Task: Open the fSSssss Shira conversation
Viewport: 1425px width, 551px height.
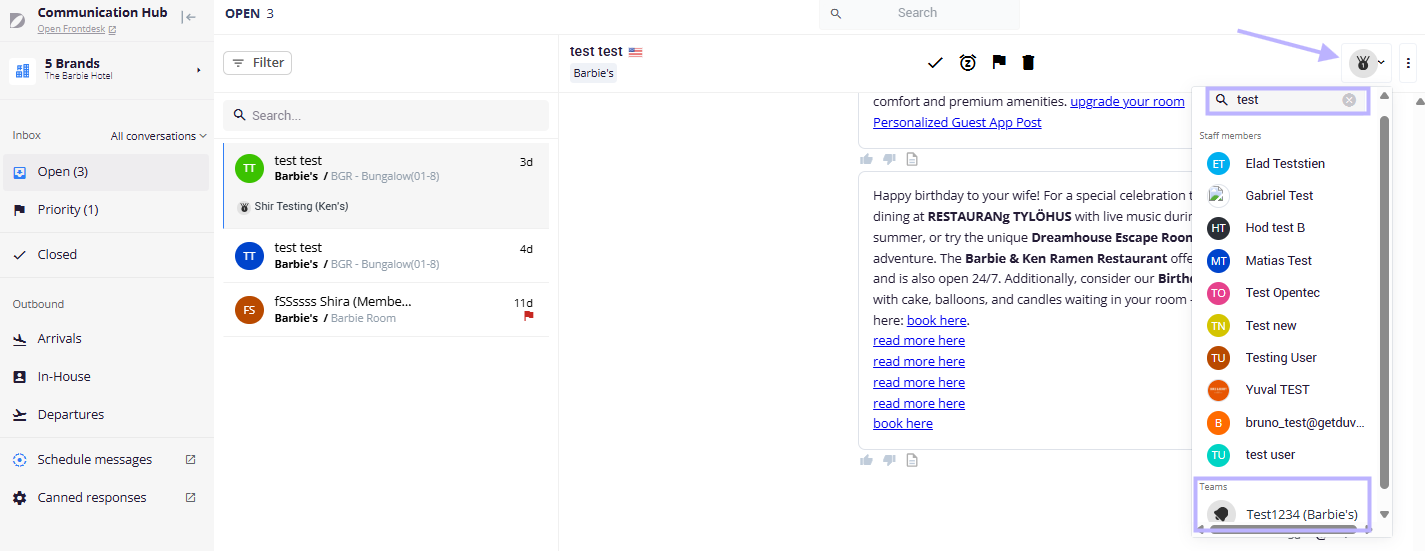Action: click(386, 310)
